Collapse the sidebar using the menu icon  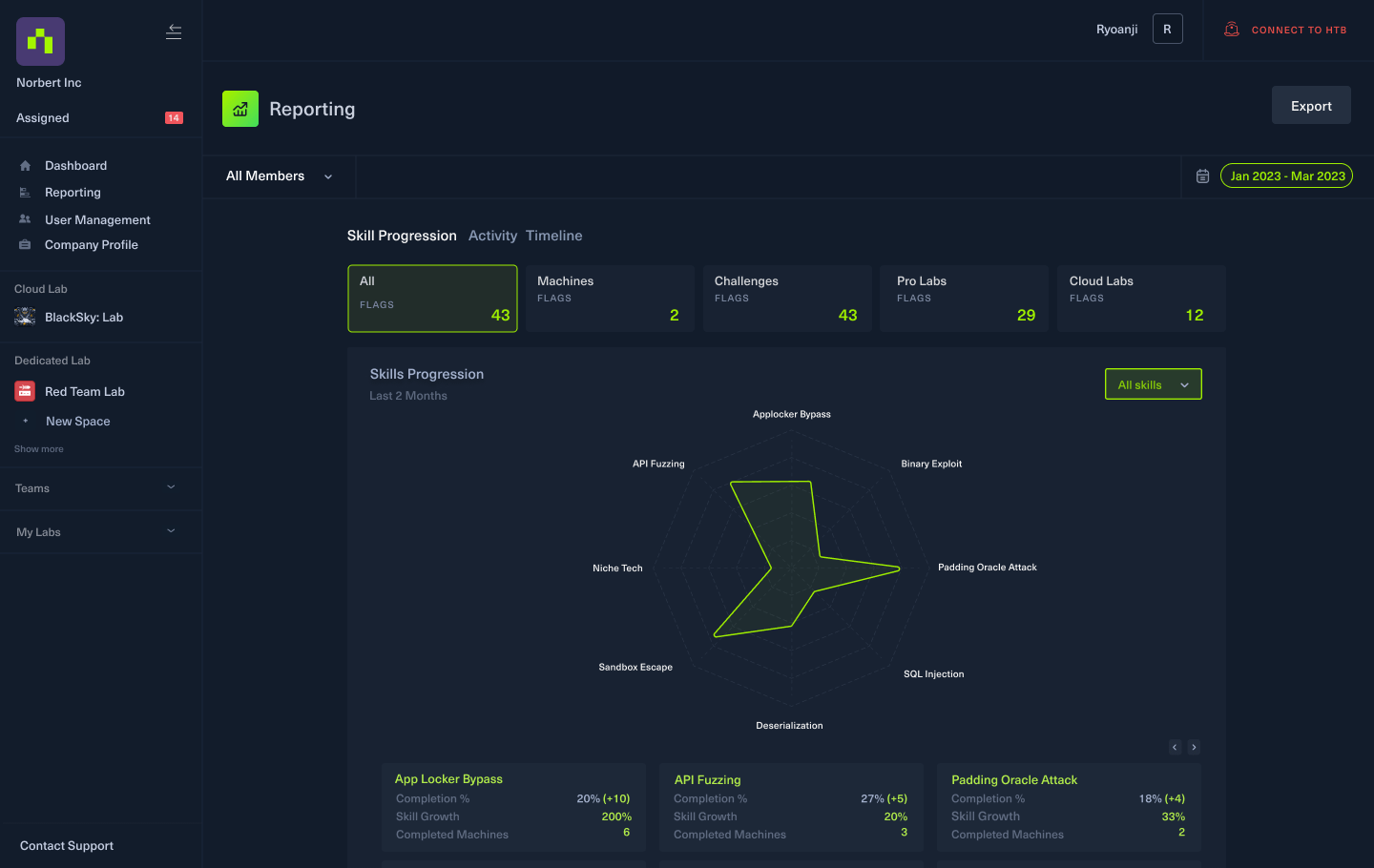click(x=174, y=31)
